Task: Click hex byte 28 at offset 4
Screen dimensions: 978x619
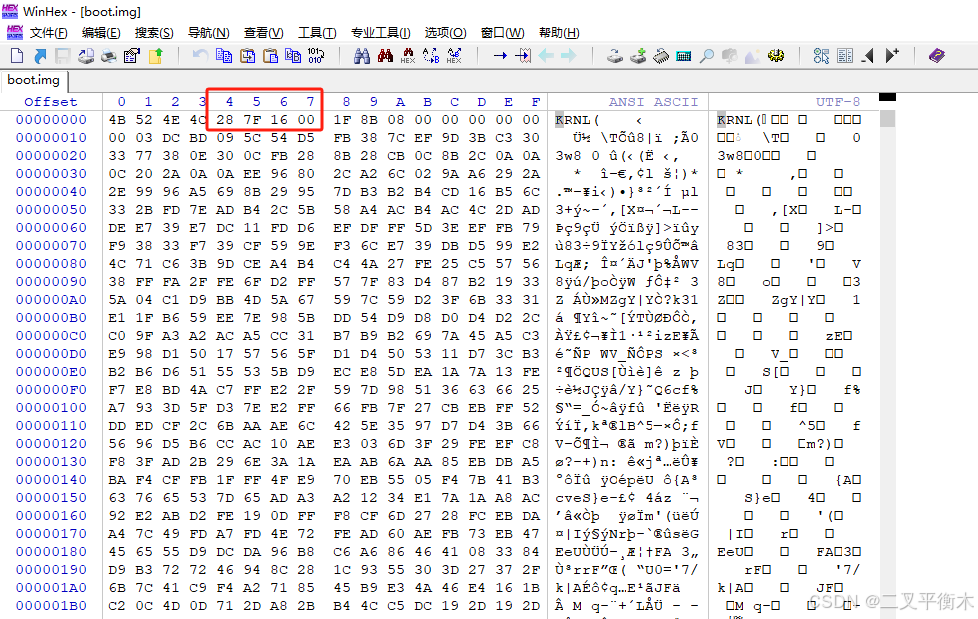Action: click(x=225, y=120)
